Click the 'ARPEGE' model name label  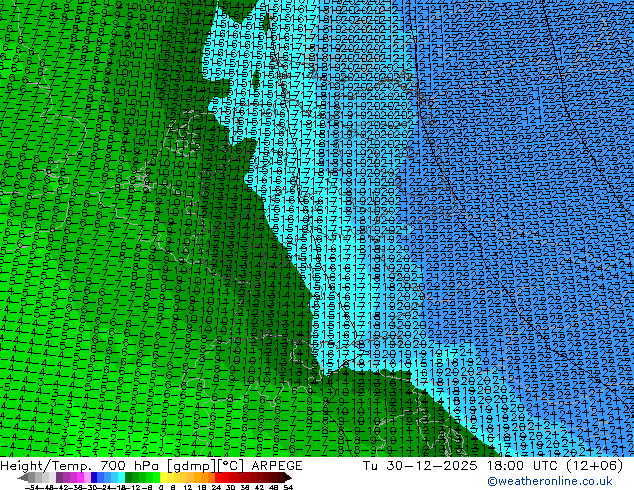[x=277, y=466]
